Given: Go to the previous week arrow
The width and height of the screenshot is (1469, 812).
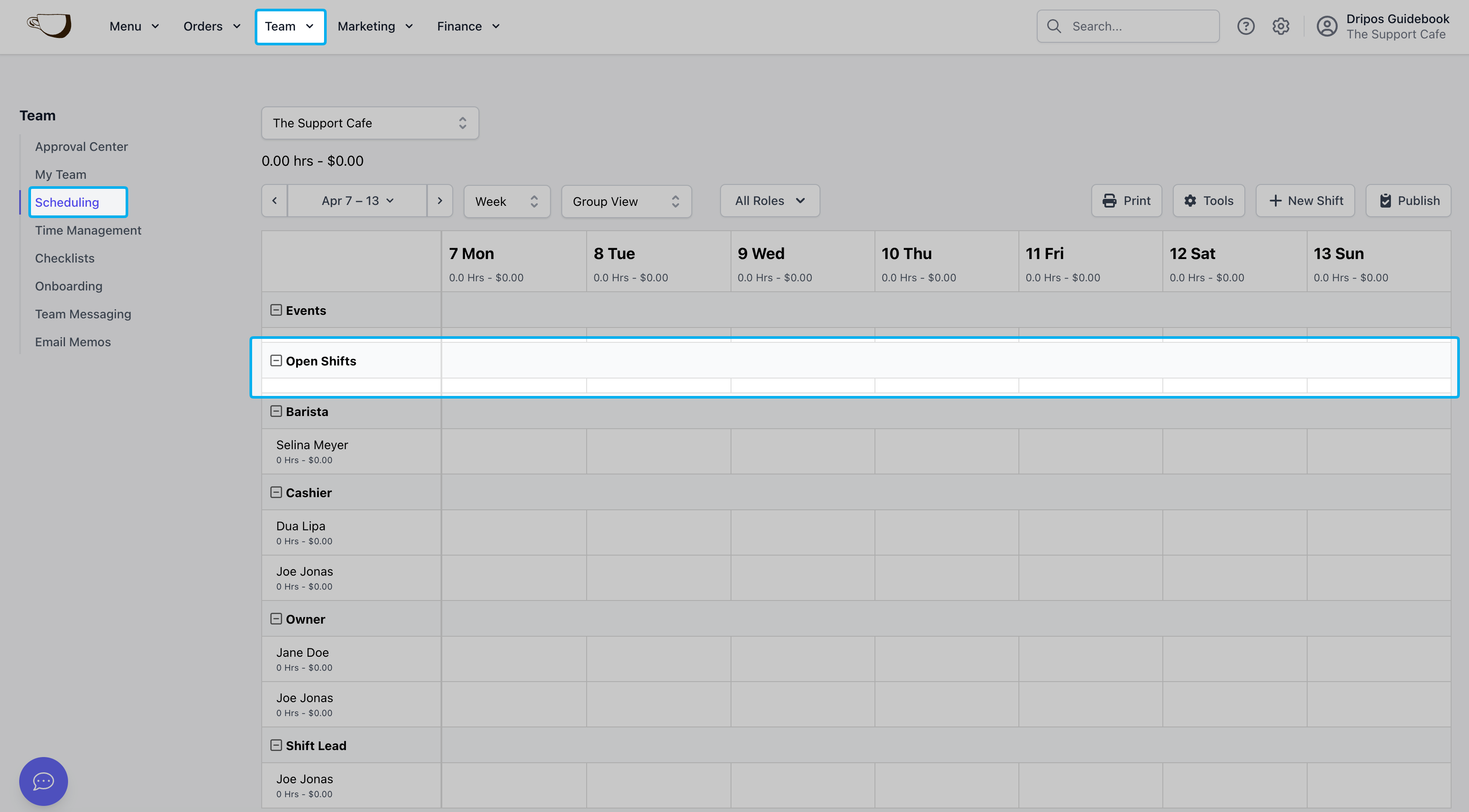Looking at the screenshot, I should 275,201.
